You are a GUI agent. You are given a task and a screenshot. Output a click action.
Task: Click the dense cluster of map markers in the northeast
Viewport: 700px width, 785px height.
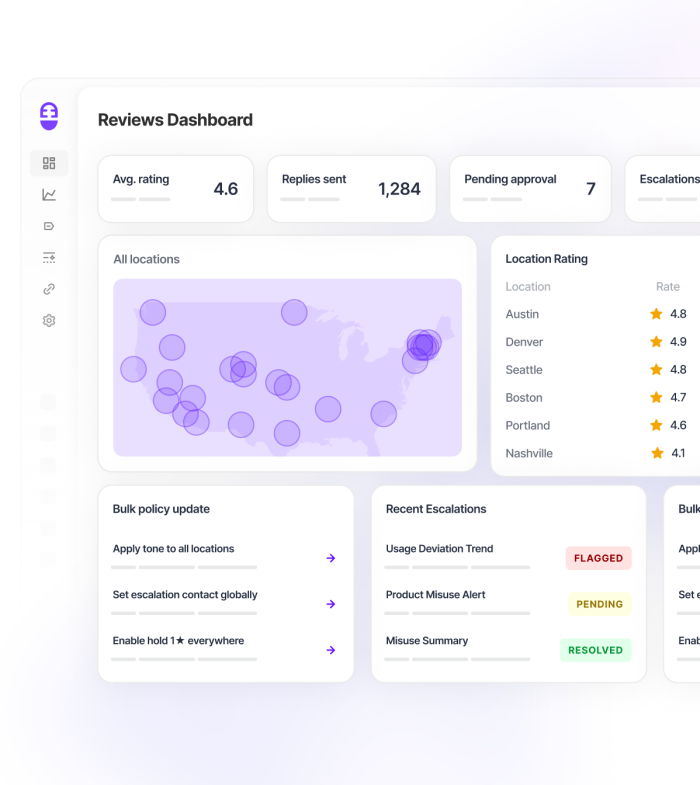[x=424, y=344]
